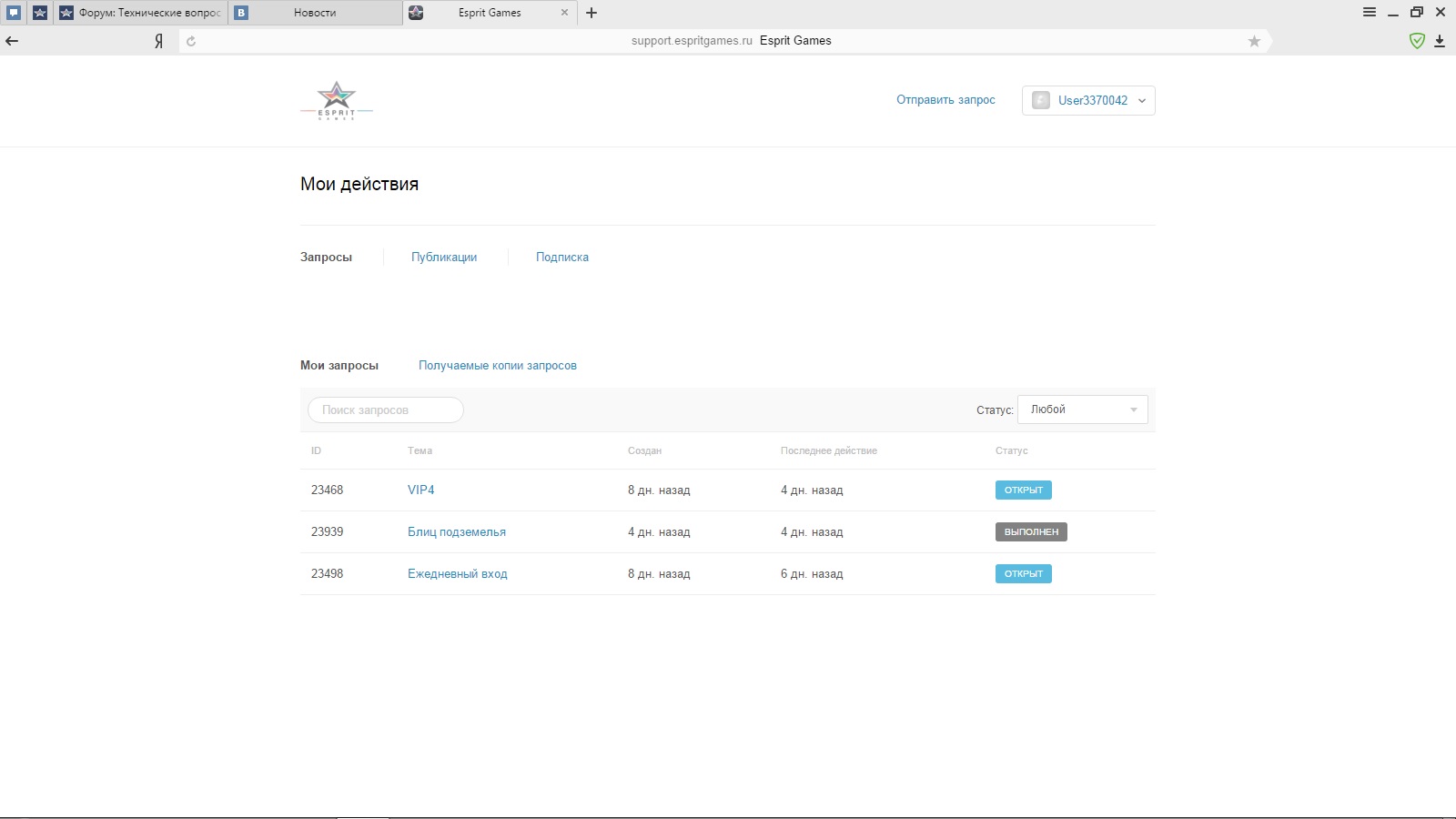Click the 'Отправить запрос' link
1456x819 pixels.
pyautogui.click(x=945, y=100)
